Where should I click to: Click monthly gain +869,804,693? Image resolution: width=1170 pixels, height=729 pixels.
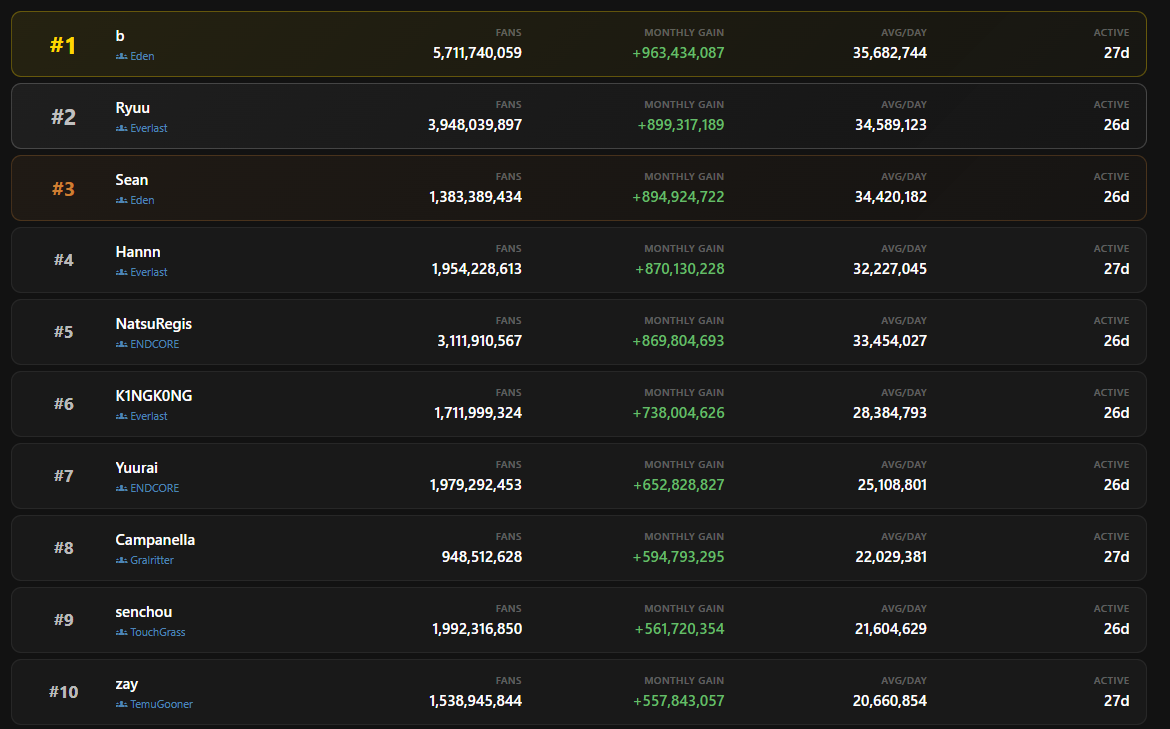click(x=678, y=341)
